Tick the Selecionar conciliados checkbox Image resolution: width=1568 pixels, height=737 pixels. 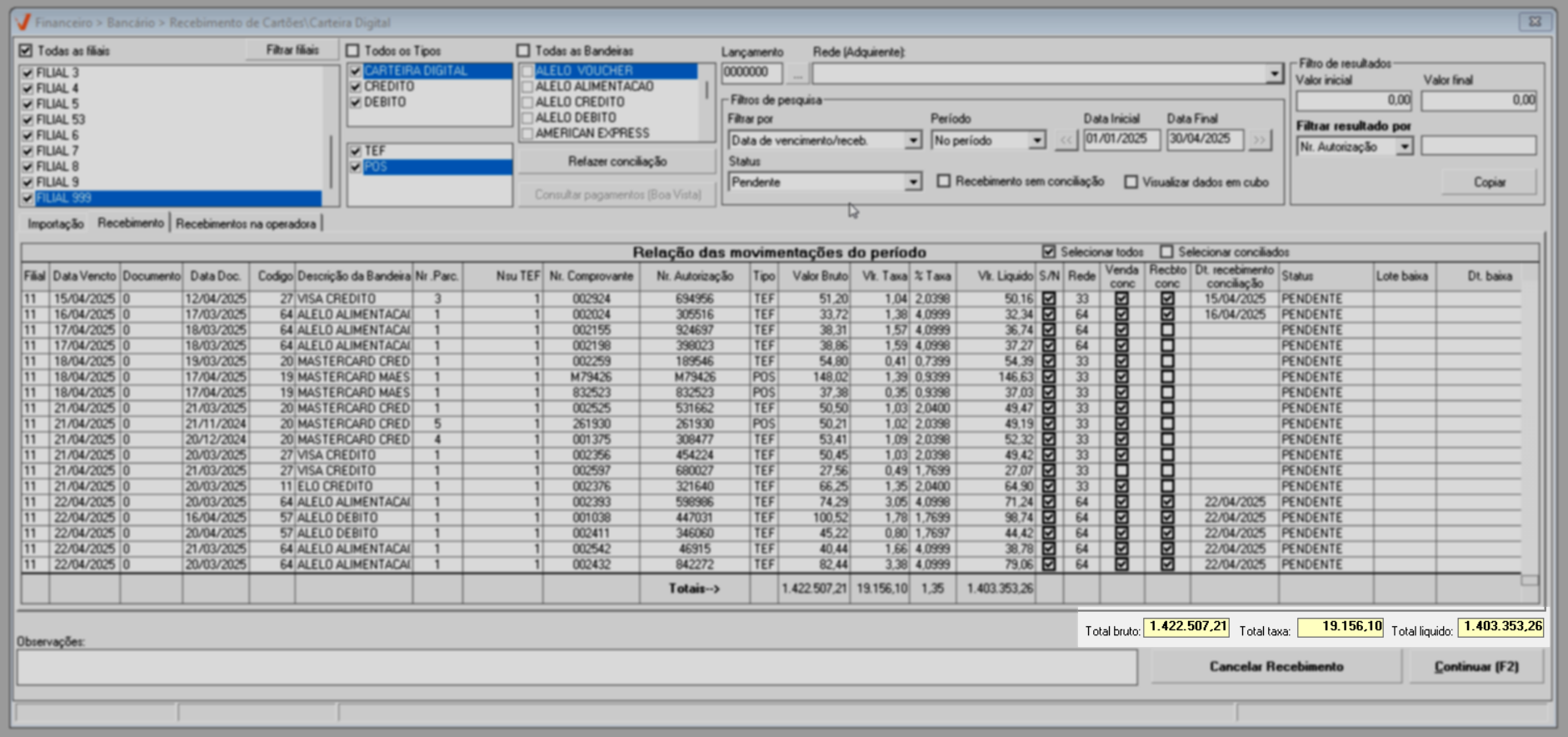1166,252
